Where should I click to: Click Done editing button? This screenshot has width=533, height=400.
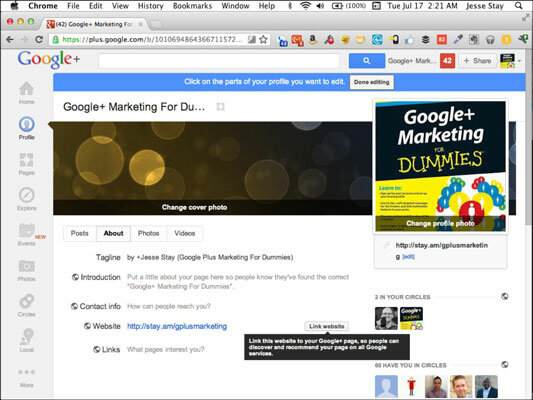pyautogui.click(x=372, y=82)
